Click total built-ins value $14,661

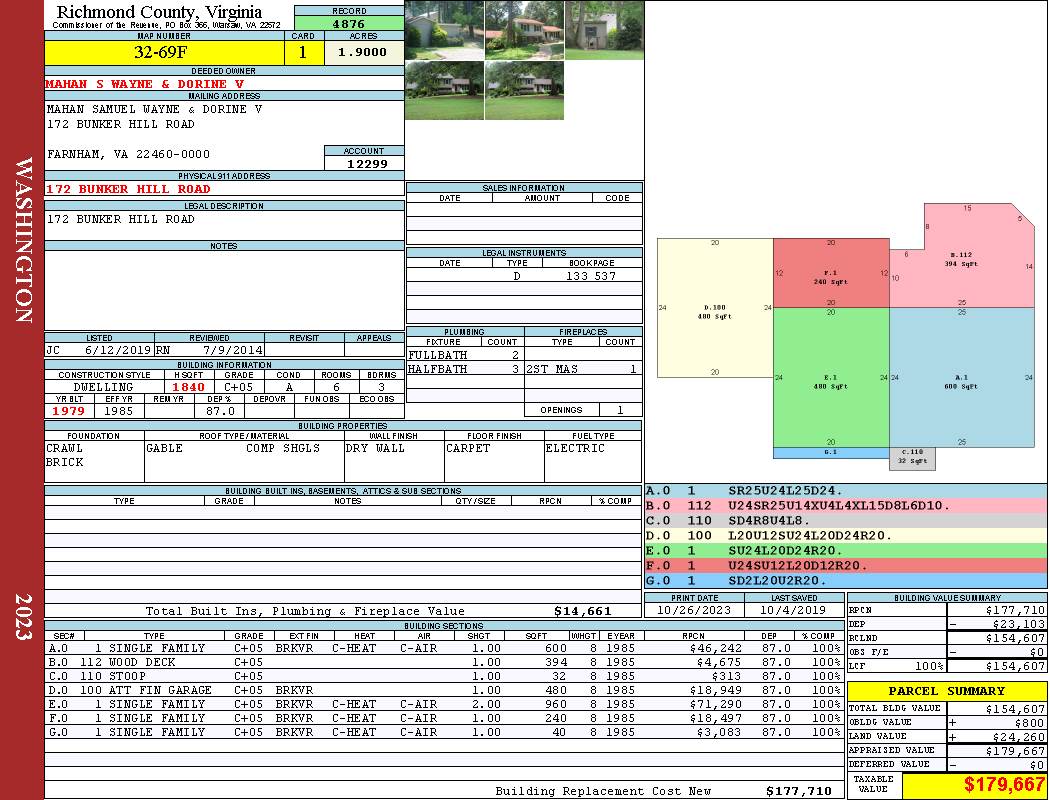(x=583, y=611)
